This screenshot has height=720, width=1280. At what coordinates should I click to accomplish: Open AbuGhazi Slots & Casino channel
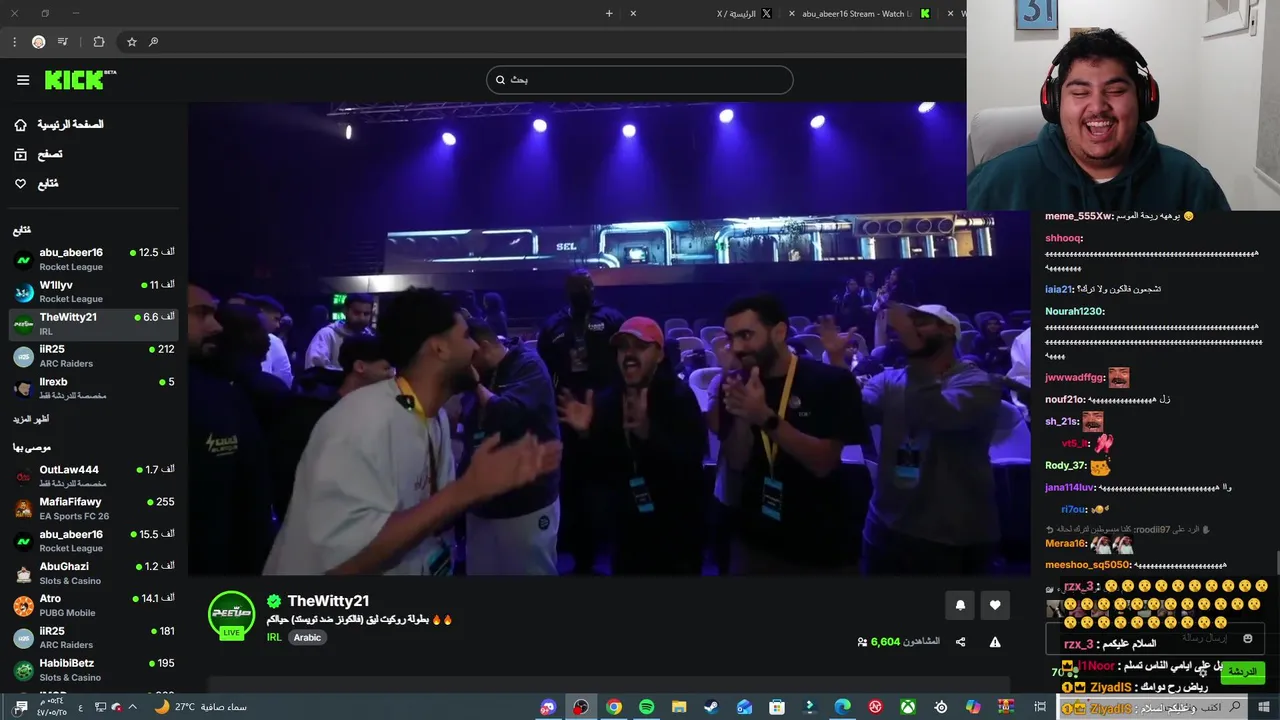(93, 573)
